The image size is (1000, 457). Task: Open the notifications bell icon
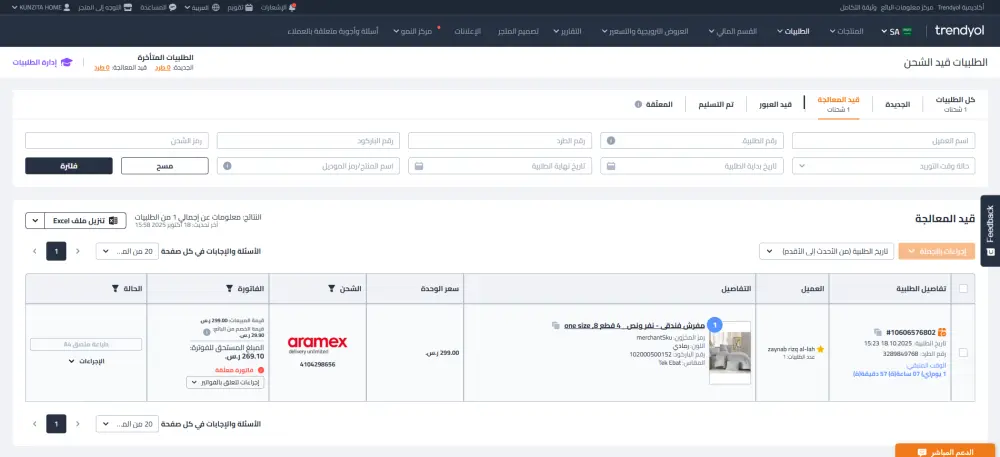pos(292,7)
